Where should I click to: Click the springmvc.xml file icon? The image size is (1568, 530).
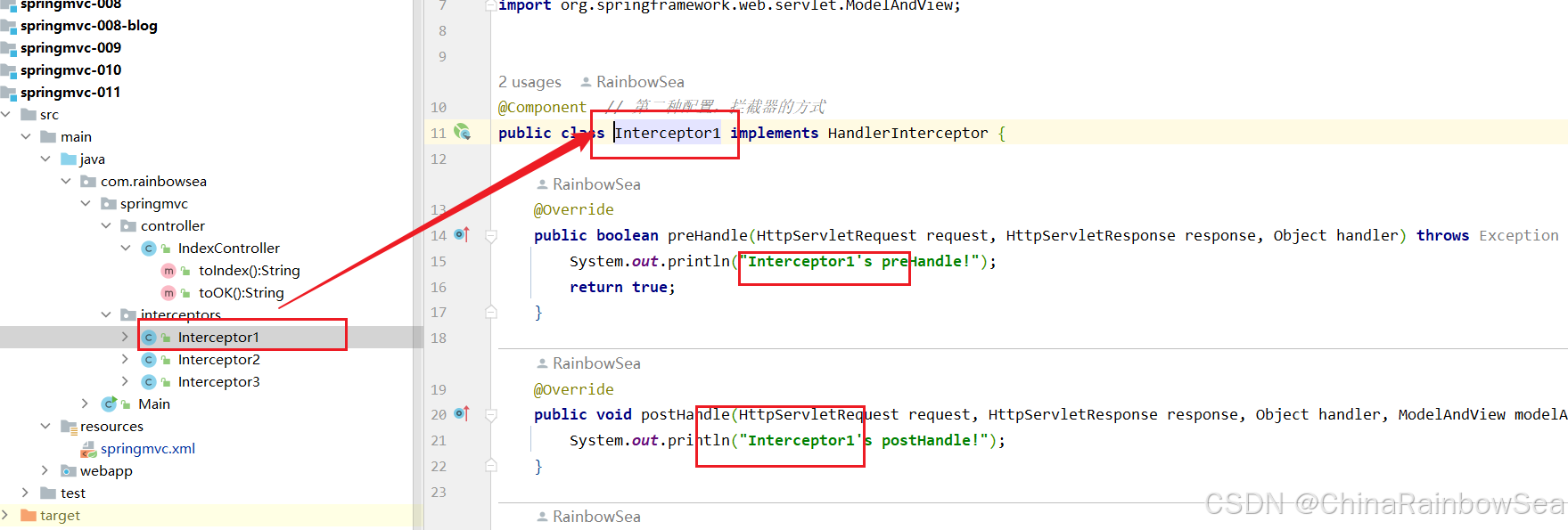tap(88, 449)
